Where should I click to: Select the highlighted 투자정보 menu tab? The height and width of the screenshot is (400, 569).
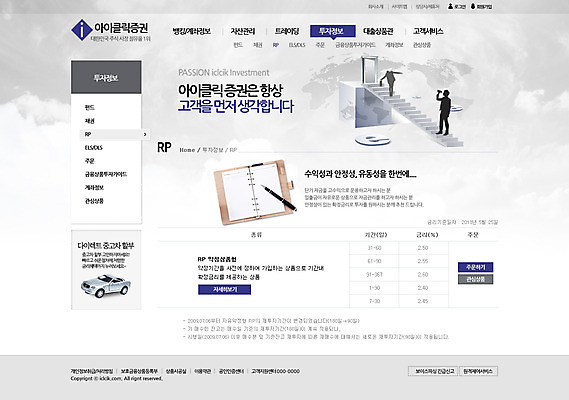point(332,31)
